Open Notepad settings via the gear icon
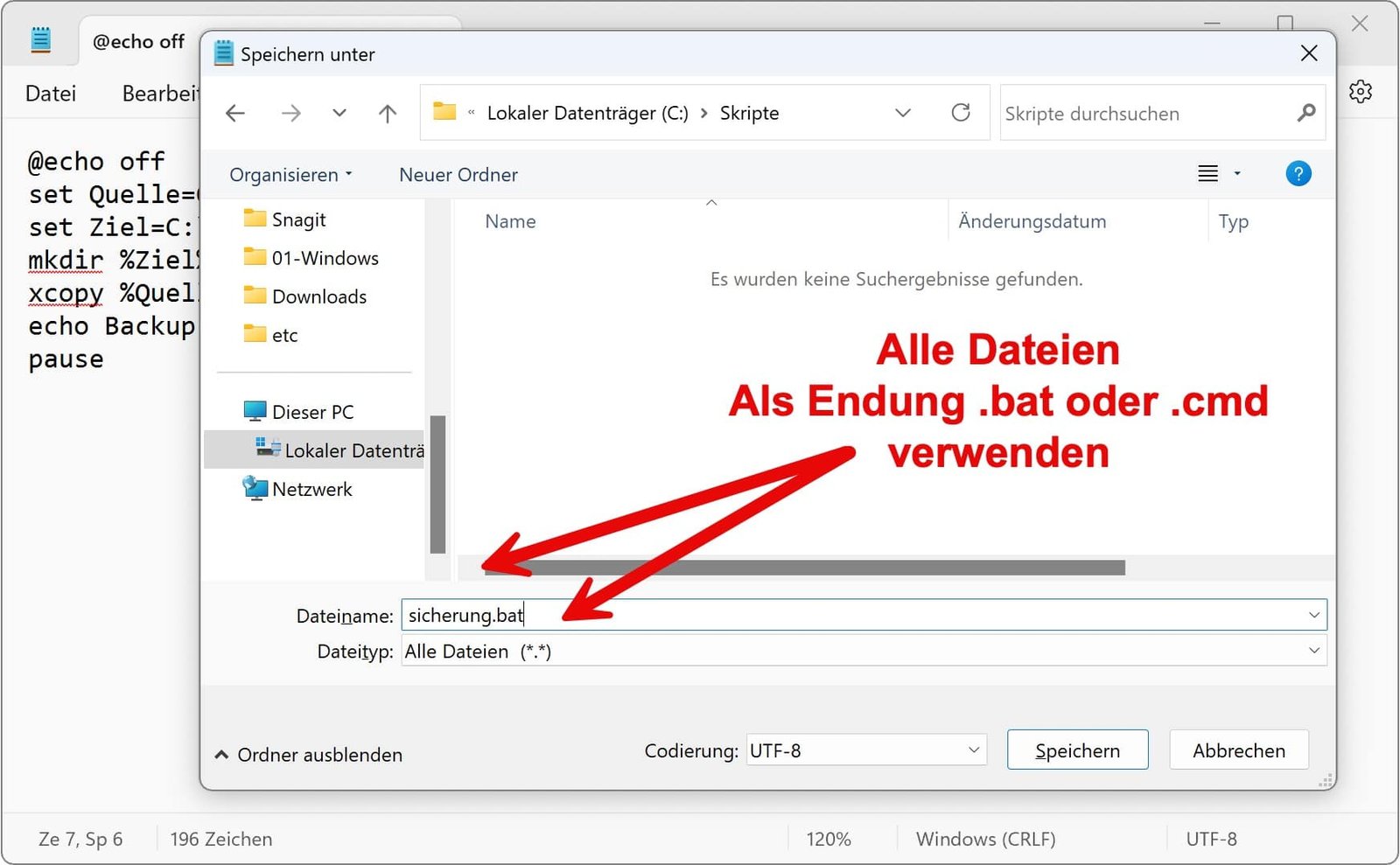The image size is (1400, 865). point(1361,91)
